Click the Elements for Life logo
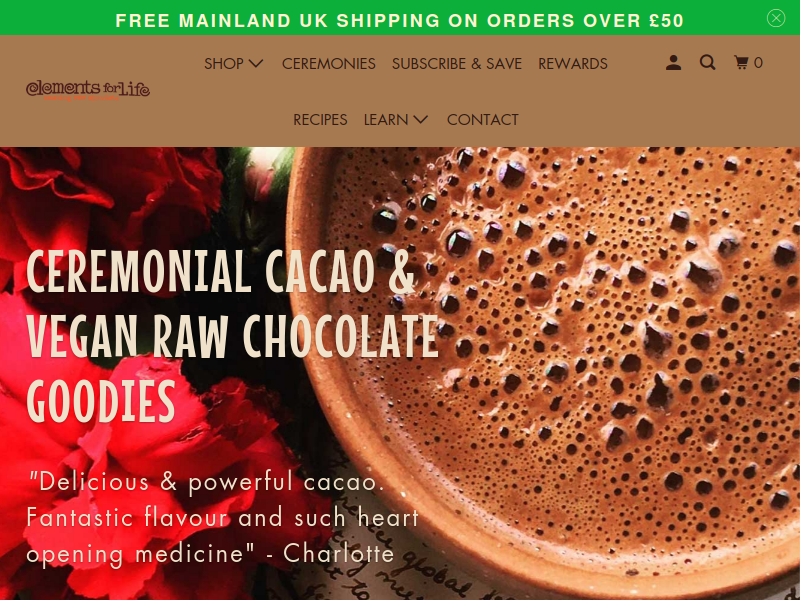 [88, 90]
